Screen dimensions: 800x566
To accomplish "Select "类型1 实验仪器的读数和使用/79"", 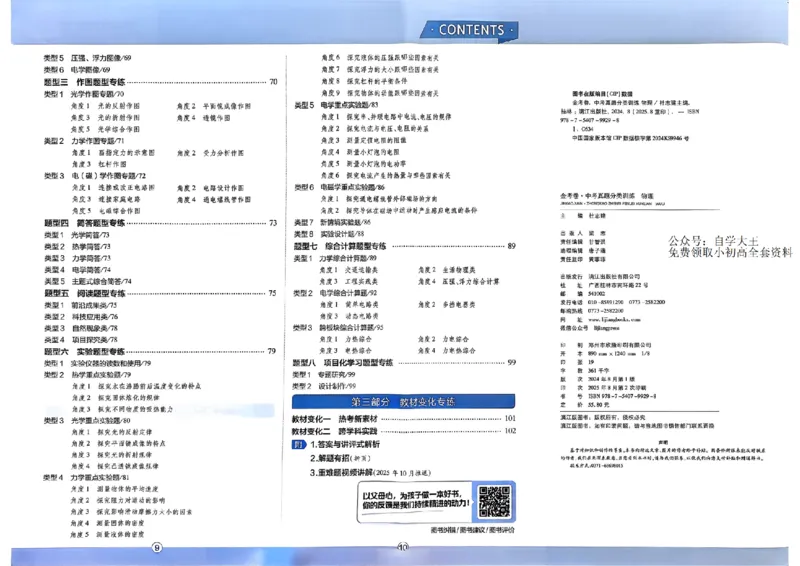I will pyautogui.click(x=97, y=363).
